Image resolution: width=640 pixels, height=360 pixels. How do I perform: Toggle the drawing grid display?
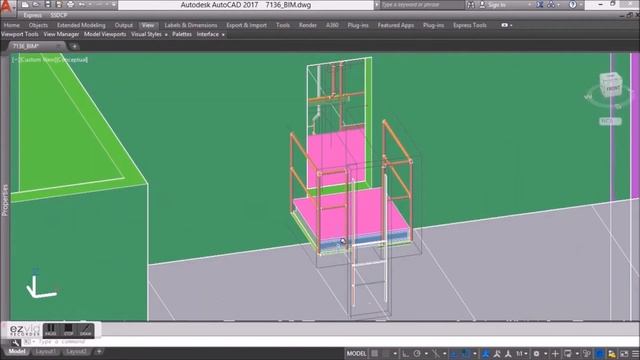point(374,353)
